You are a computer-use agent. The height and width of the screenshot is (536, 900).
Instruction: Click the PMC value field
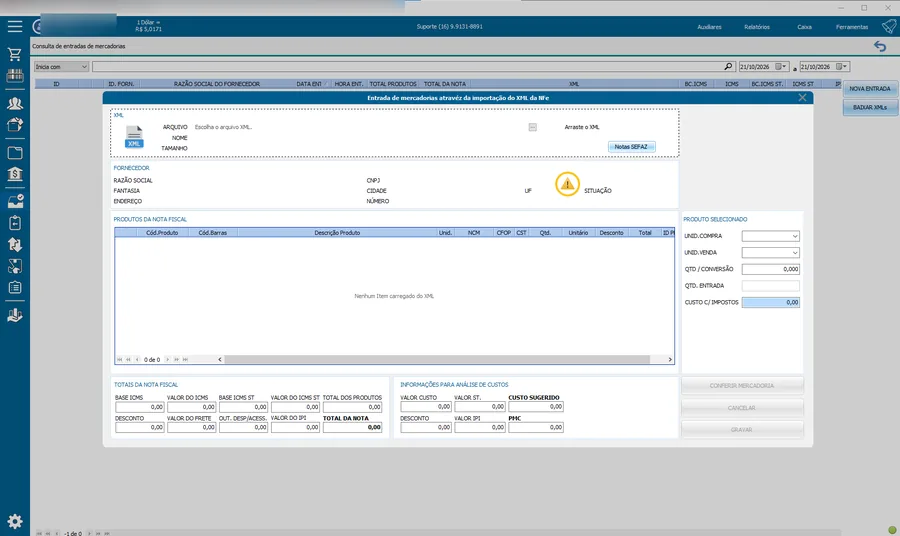(536, 428)
